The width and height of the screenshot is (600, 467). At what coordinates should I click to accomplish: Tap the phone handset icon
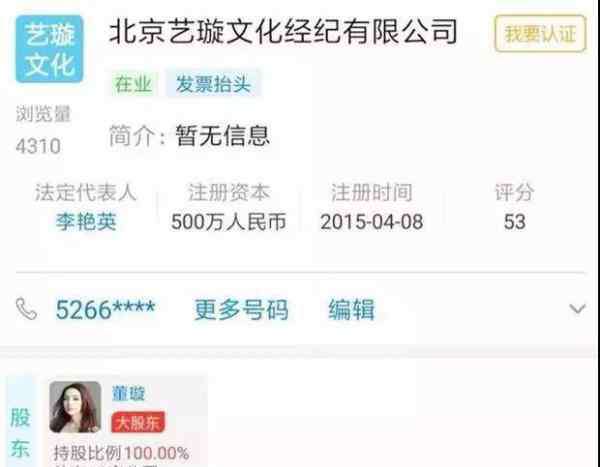(x=26, y=309)
